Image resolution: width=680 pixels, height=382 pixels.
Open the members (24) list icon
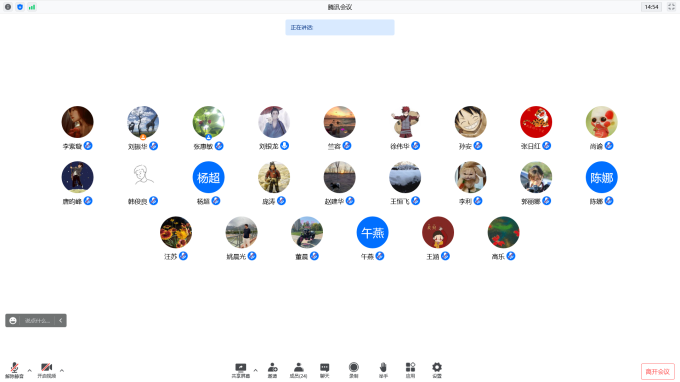[298, 368]
